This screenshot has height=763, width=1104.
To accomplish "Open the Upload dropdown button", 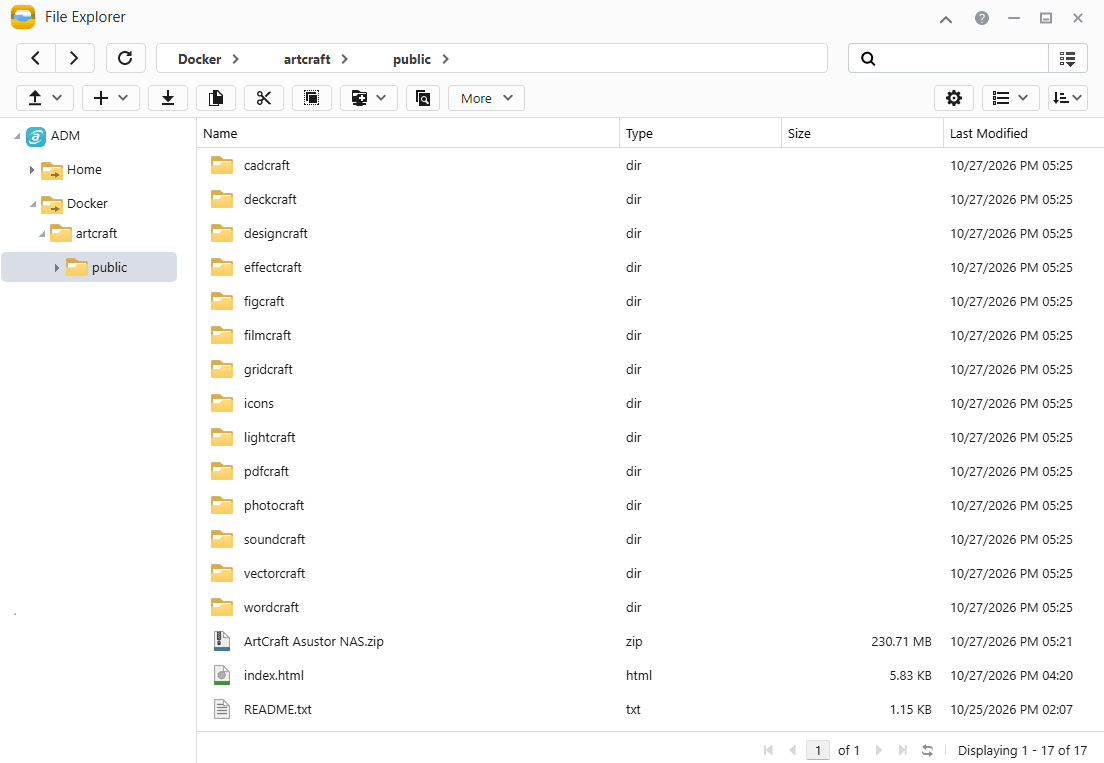I will 44,98.
